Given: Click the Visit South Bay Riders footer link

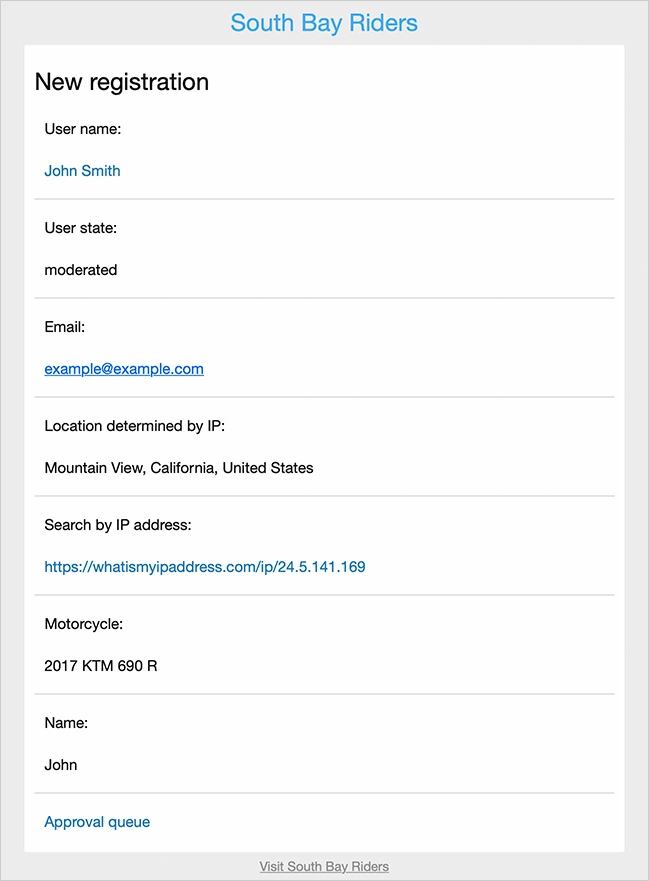Looking at the screenshot, I should (324, 866).
